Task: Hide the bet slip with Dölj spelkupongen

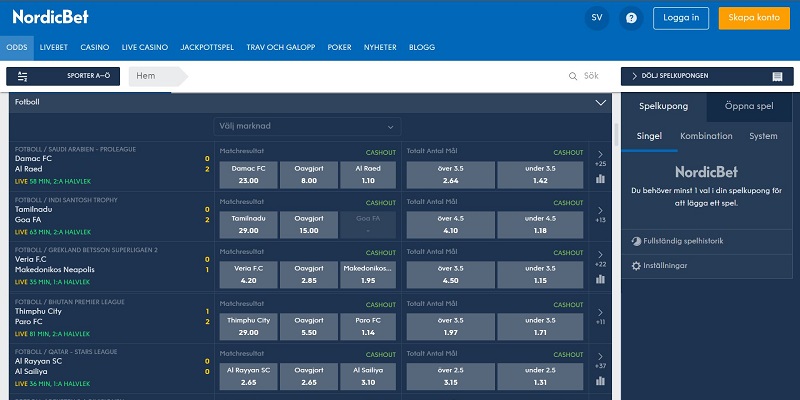Action: (x=707, y=77)
